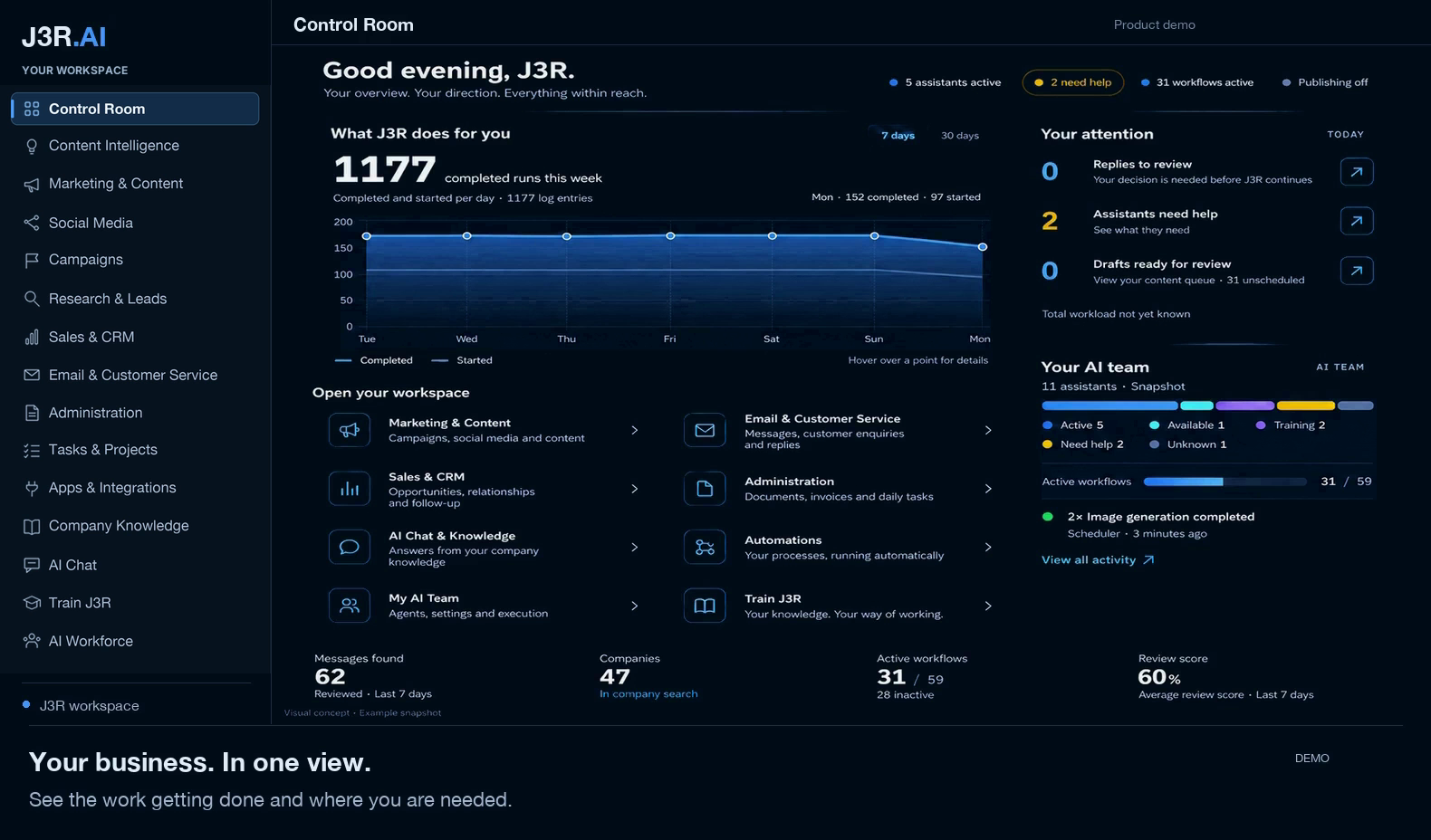Open the Administration document card icon

[x=705, y=489]
